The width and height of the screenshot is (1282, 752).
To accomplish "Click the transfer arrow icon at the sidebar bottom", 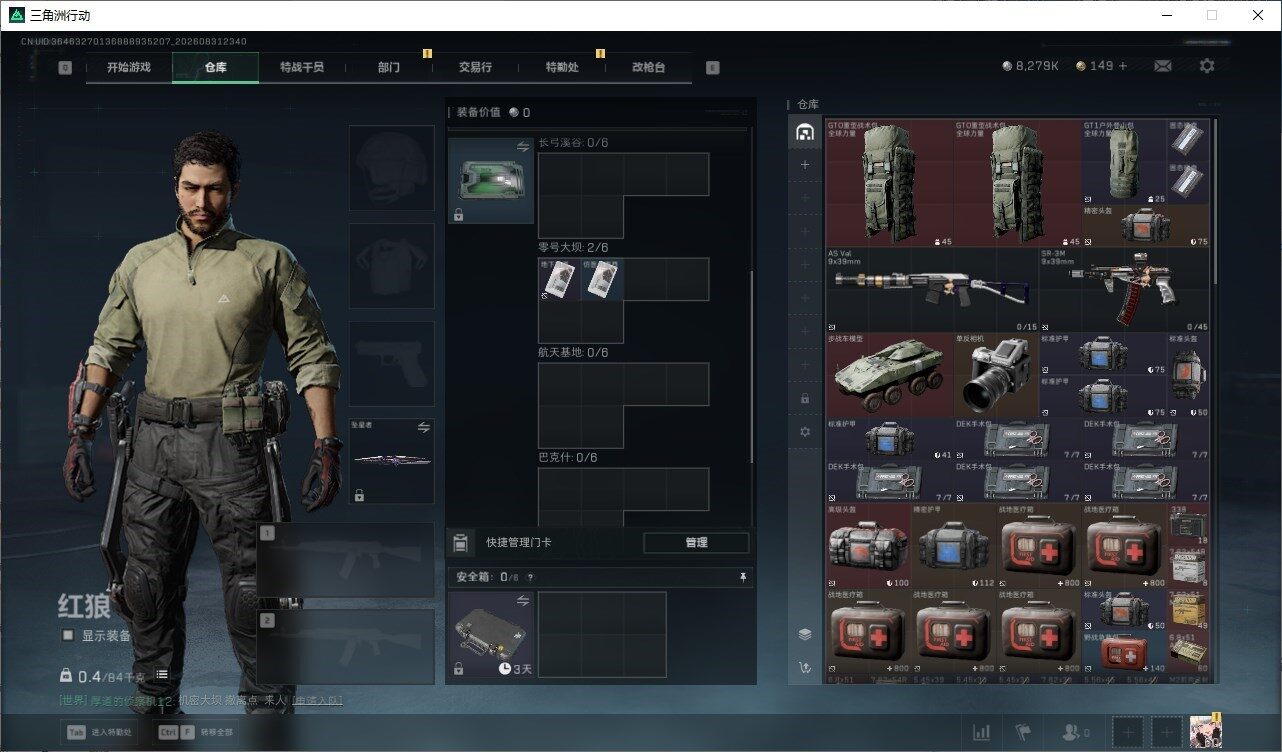I will (x=805, y=667).
